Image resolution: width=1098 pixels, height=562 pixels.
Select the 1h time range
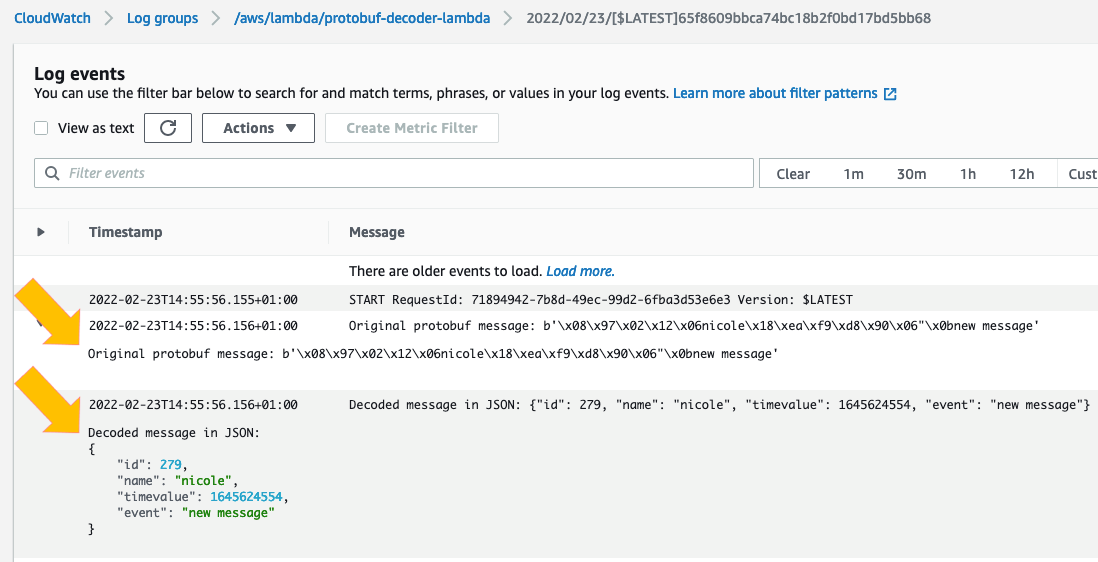point(967,173)
